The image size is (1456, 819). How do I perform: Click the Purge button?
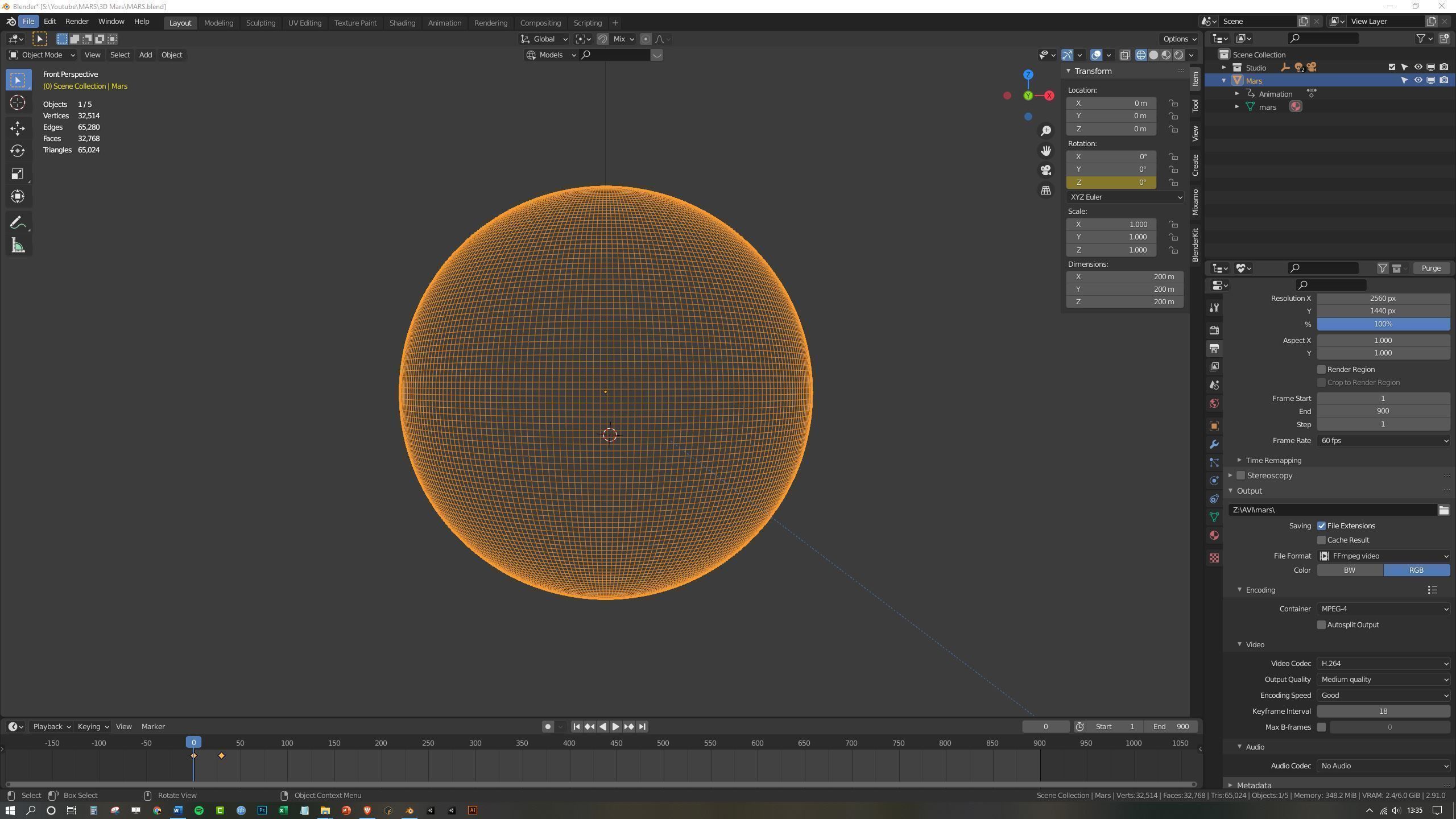[1431, 268]
